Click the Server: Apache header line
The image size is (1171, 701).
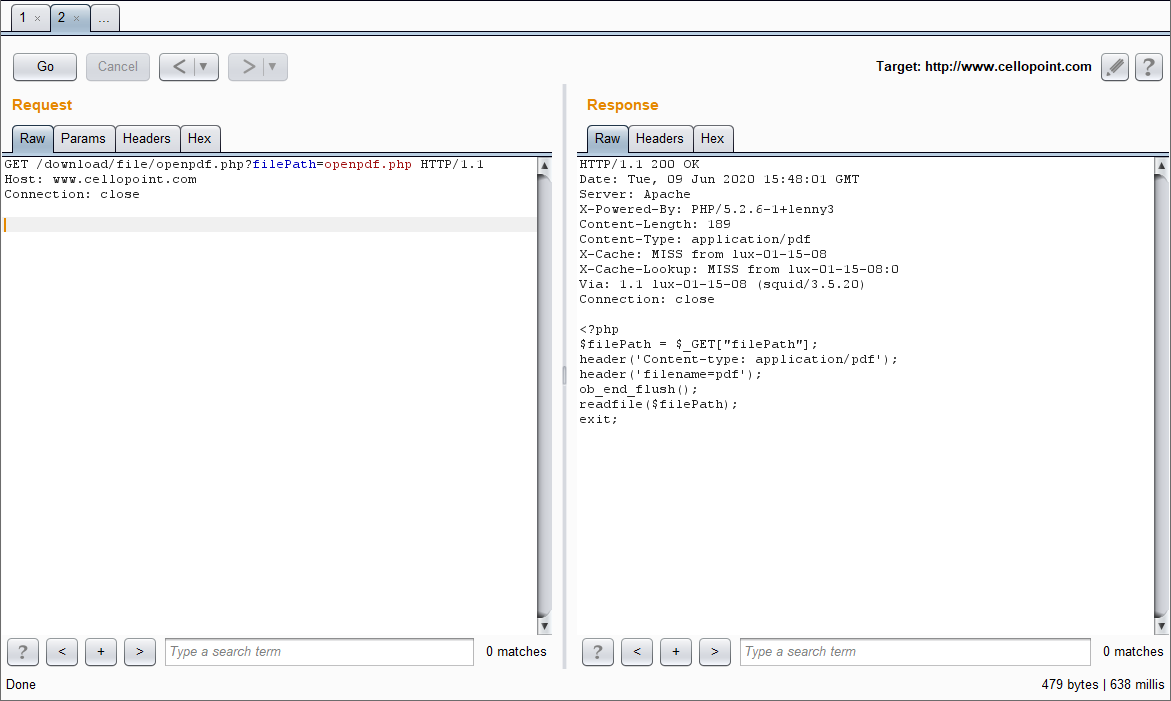click(x=635, y=194)
